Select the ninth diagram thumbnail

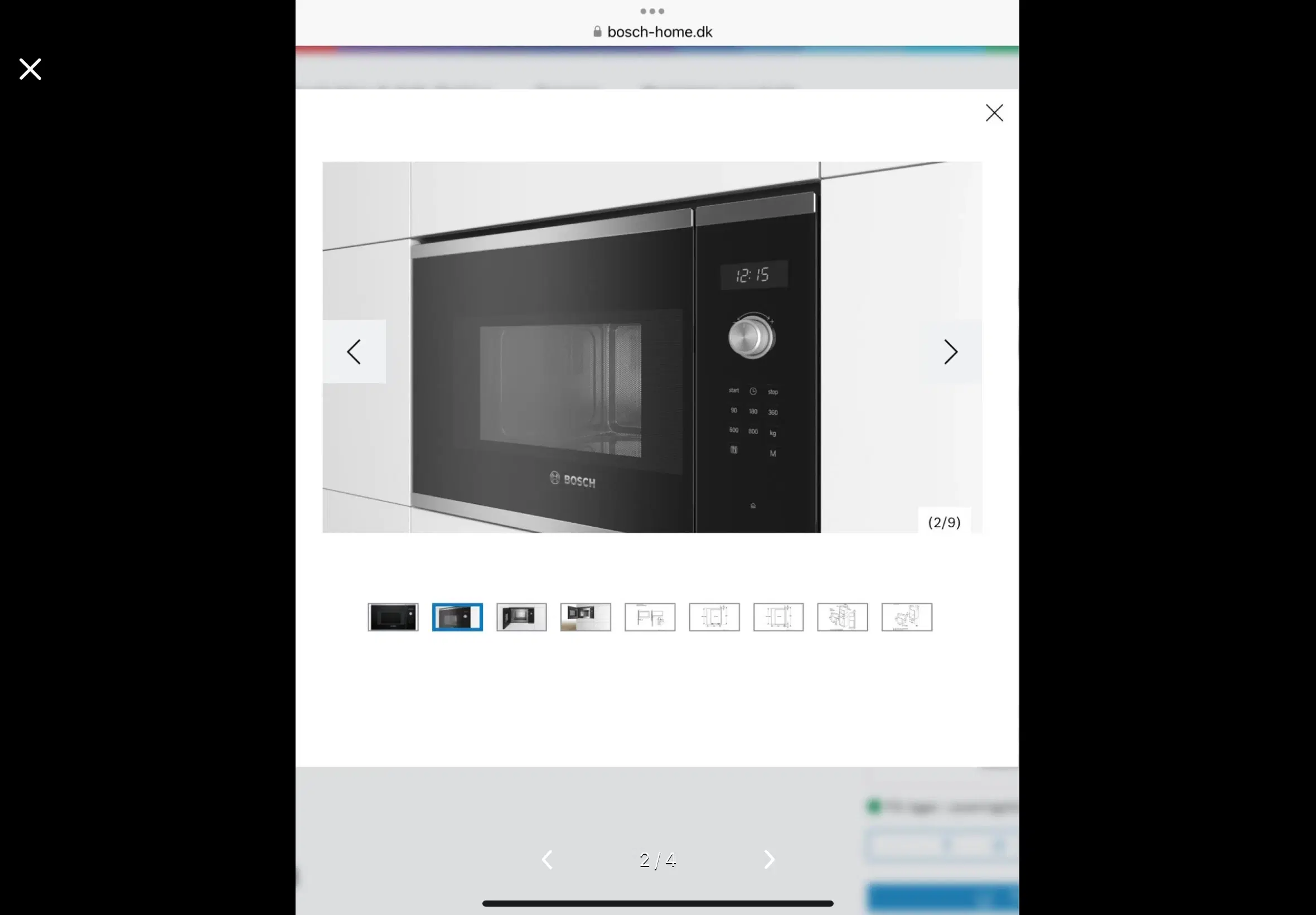[x=907, y=616]
